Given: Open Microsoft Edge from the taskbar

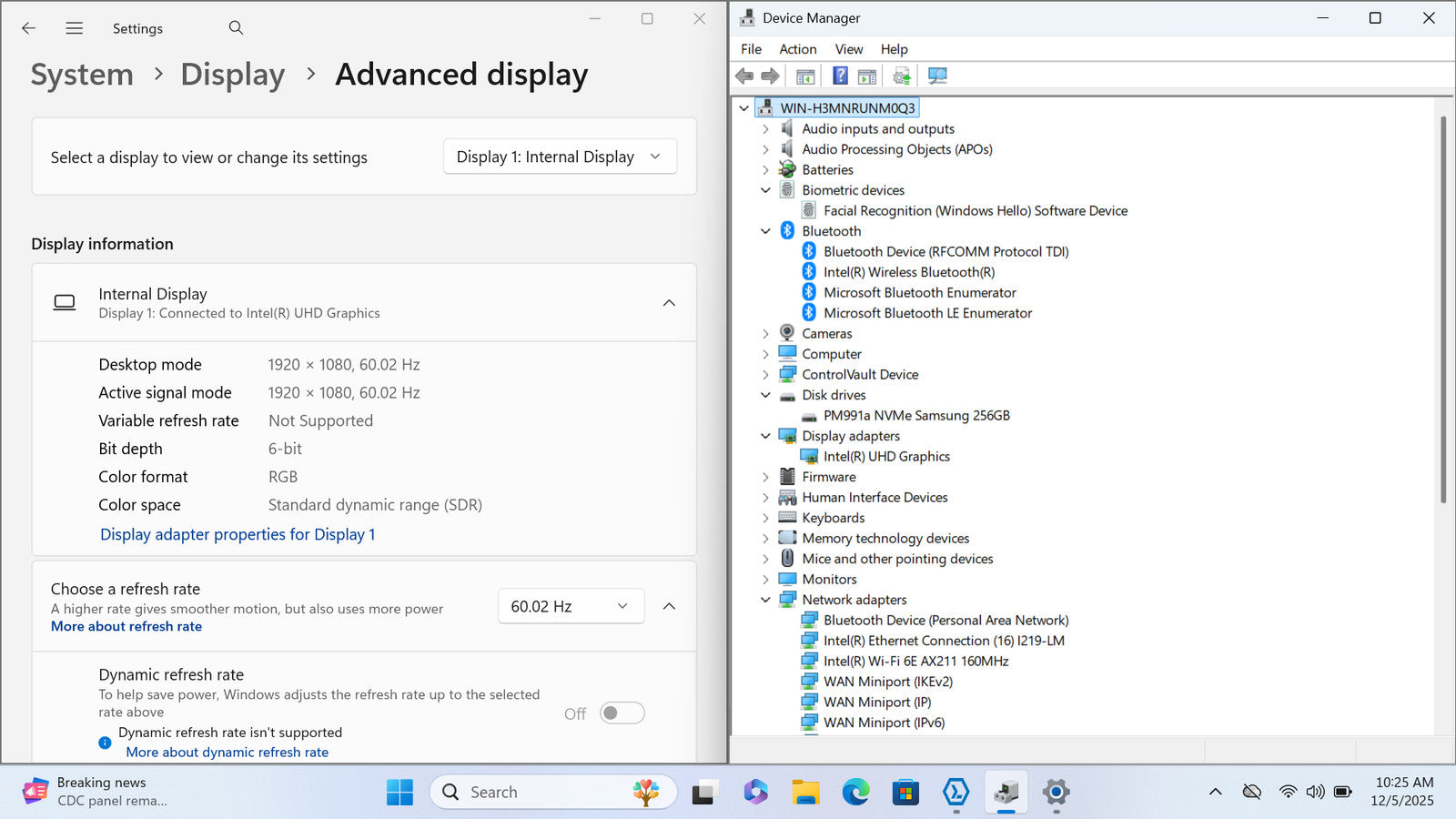Looking at the screenshot, I should (x=855, y=793).
